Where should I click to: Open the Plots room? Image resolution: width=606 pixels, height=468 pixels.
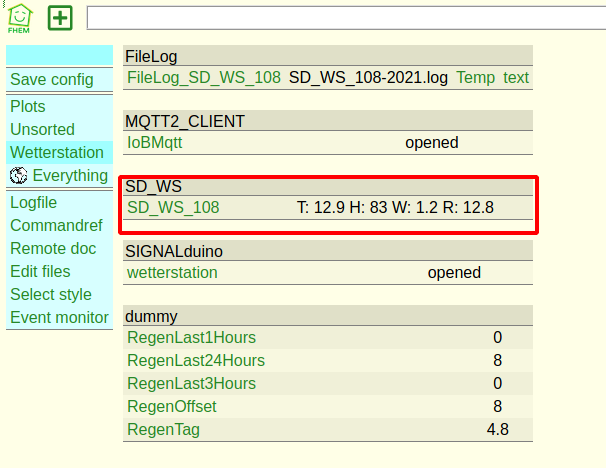pyautogui.click(x=28, y=106)
